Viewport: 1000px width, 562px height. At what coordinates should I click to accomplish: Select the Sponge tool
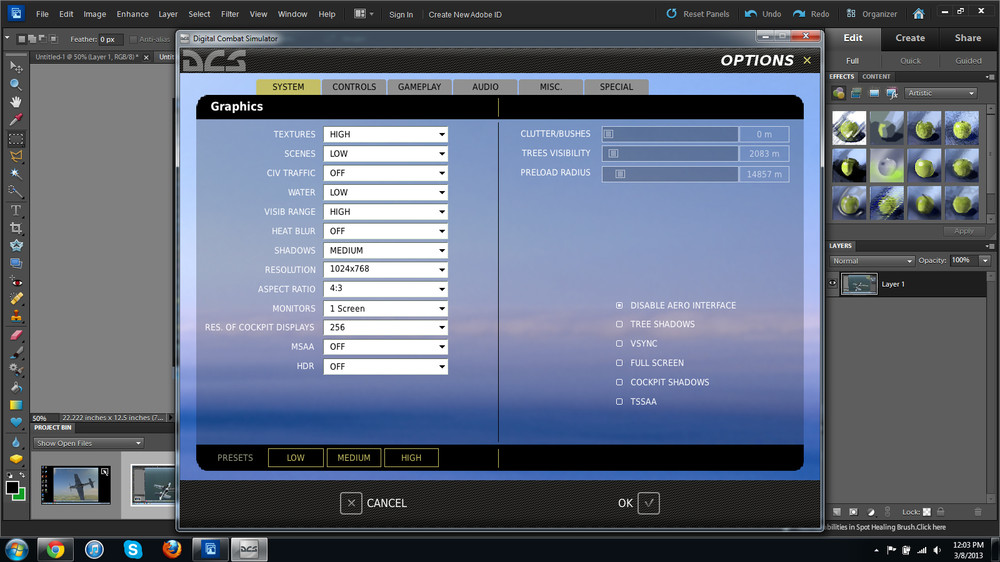(x=16, y=459)
